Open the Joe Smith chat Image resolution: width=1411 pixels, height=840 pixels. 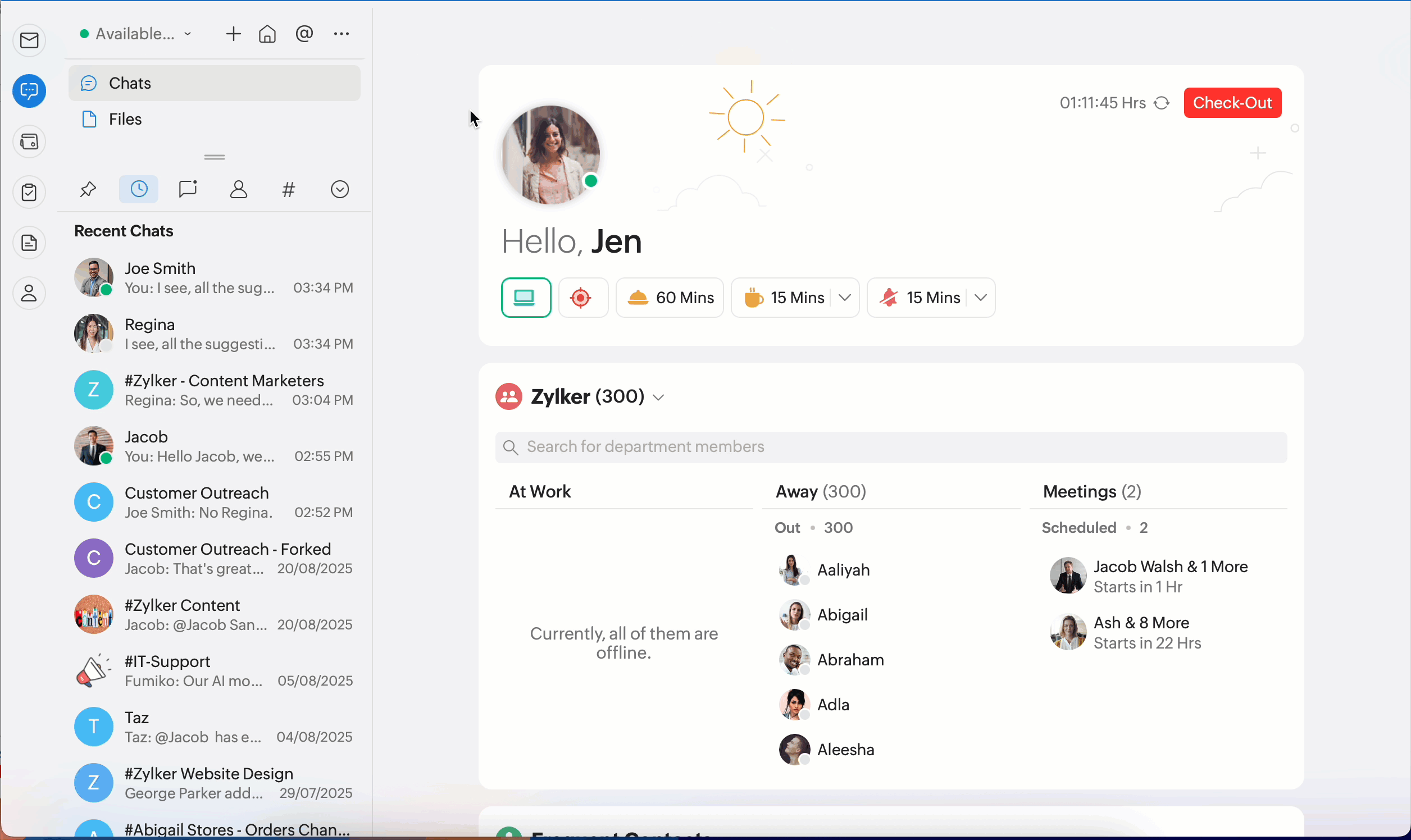point(214,278)
